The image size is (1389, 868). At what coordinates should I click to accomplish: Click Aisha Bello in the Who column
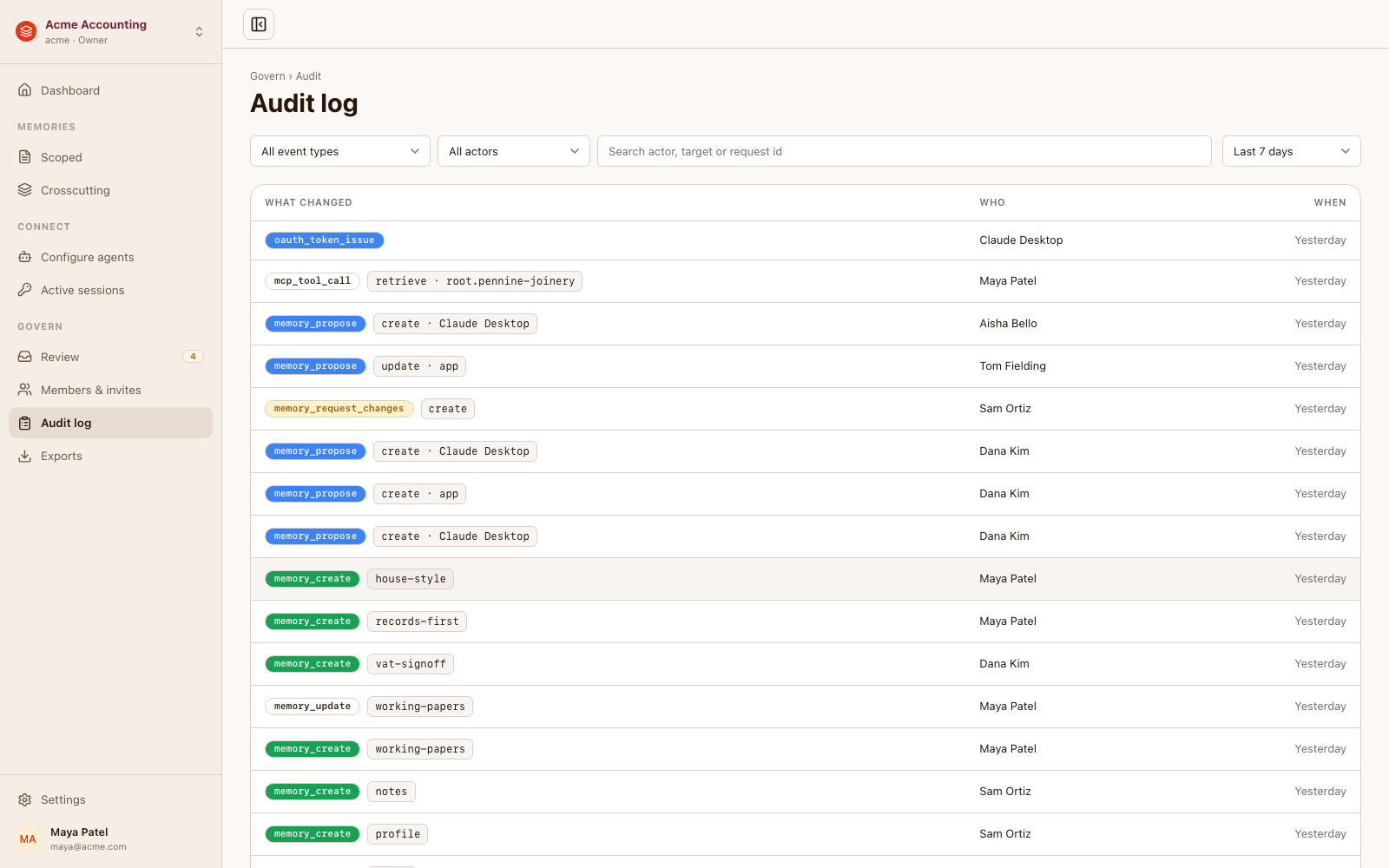pyautogui.click(x=1008, y=324)
